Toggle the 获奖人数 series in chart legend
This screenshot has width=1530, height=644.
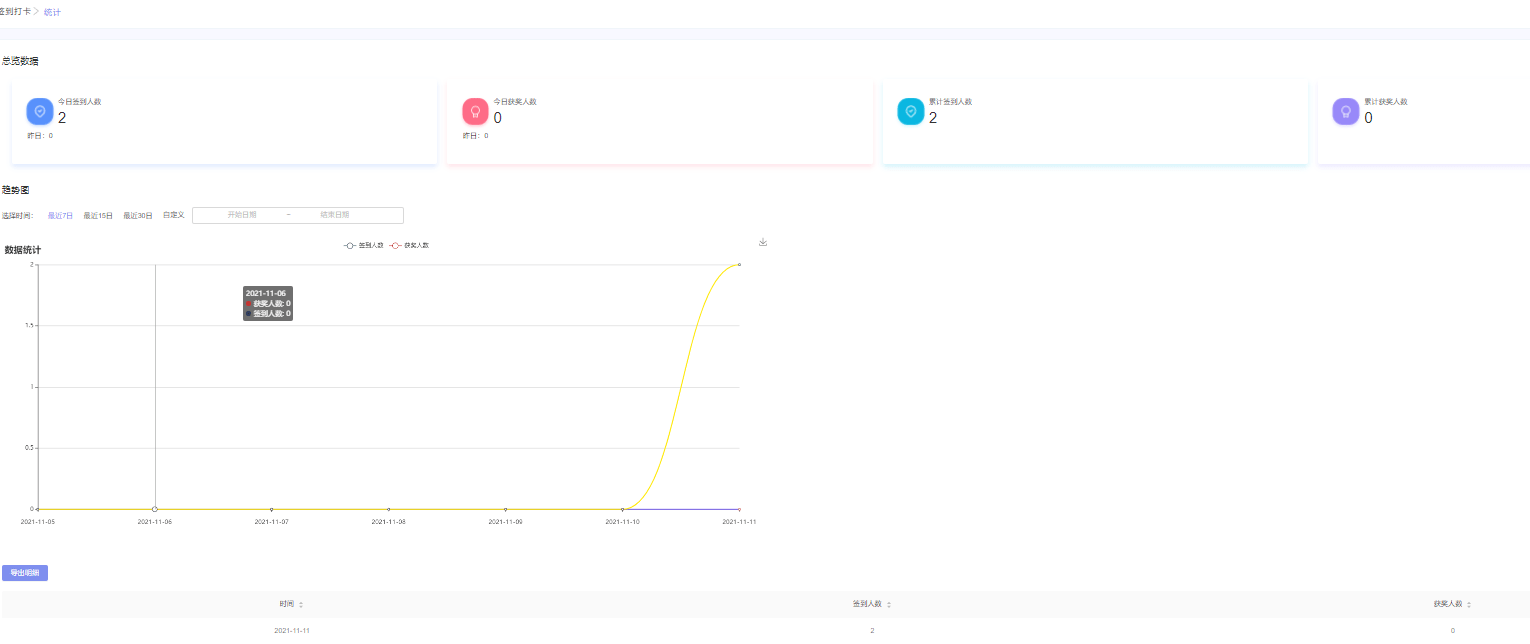[410, 245]
